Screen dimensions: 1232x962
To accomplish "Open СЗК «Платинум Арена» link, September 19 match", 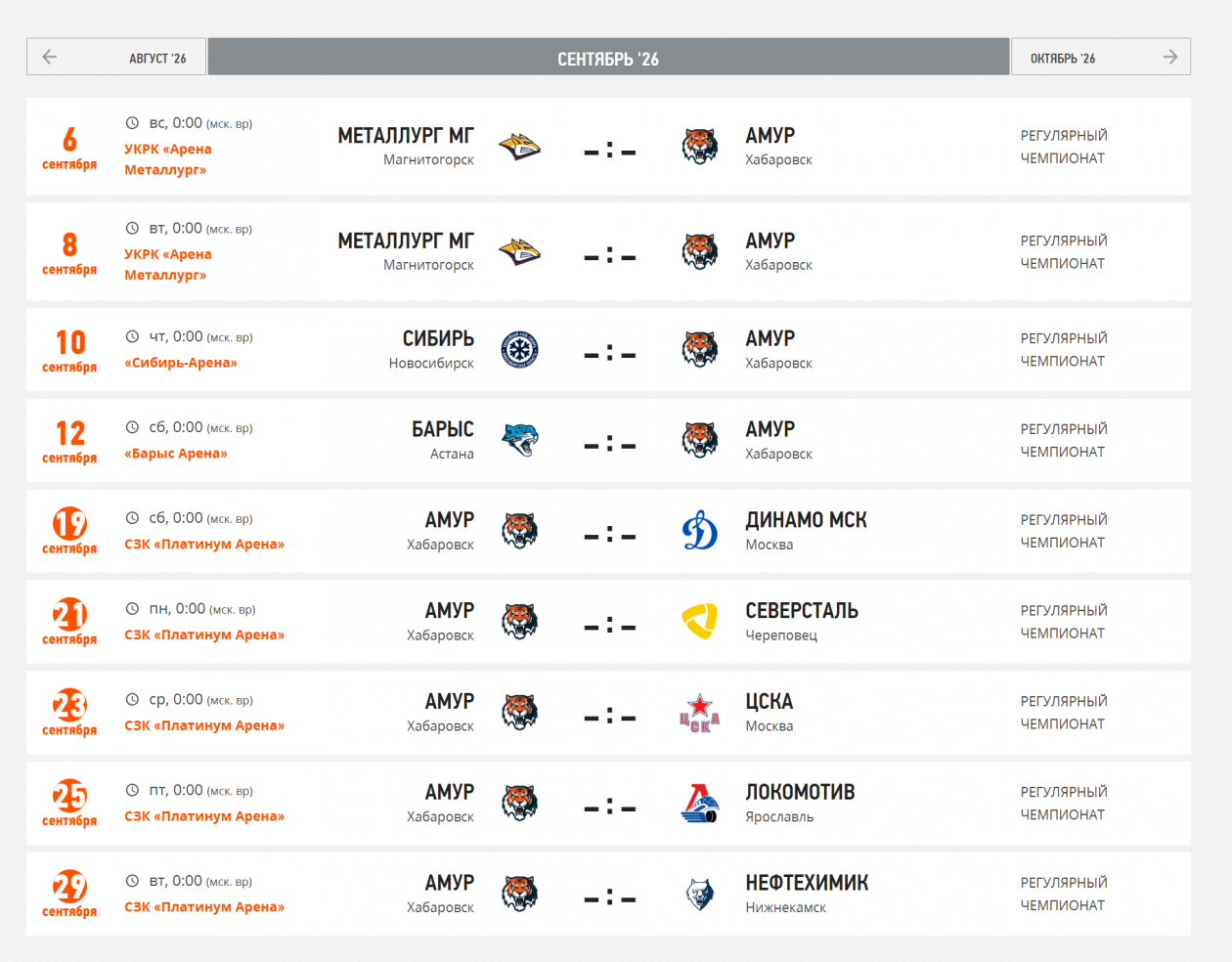I will tap(204, 545).
